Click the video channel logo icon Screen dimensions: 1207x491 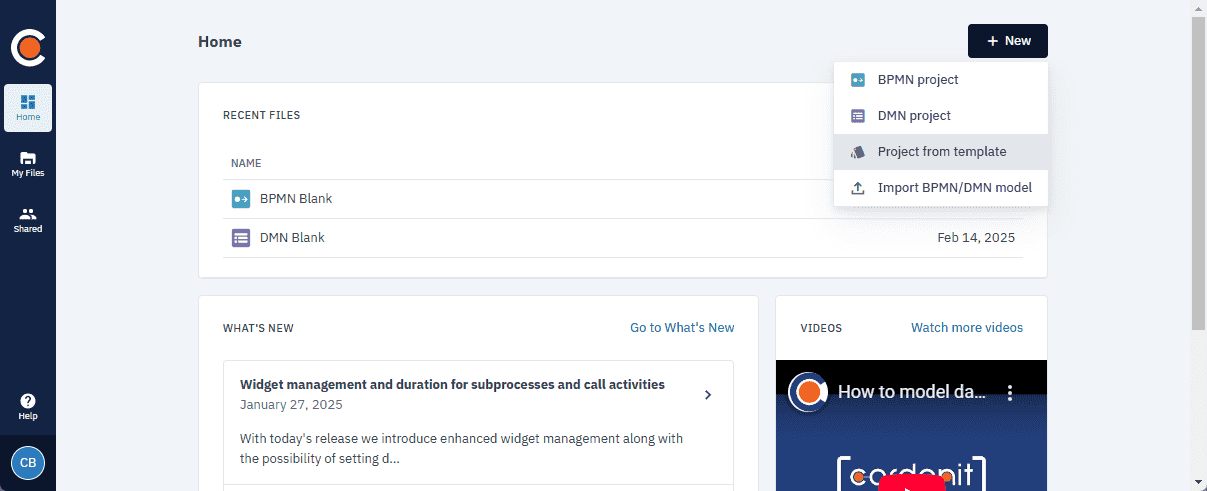(x=808, y=392)
